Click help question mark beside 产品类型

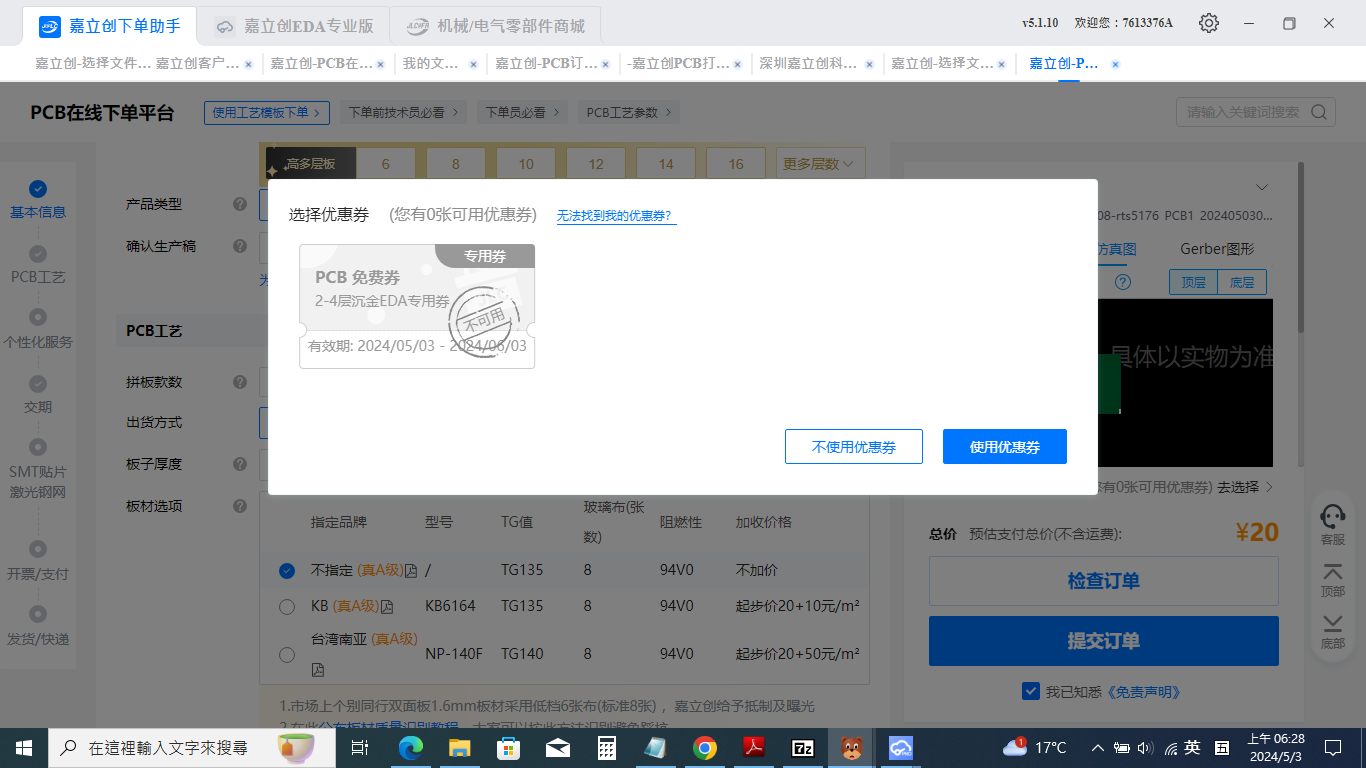(240, 204)
